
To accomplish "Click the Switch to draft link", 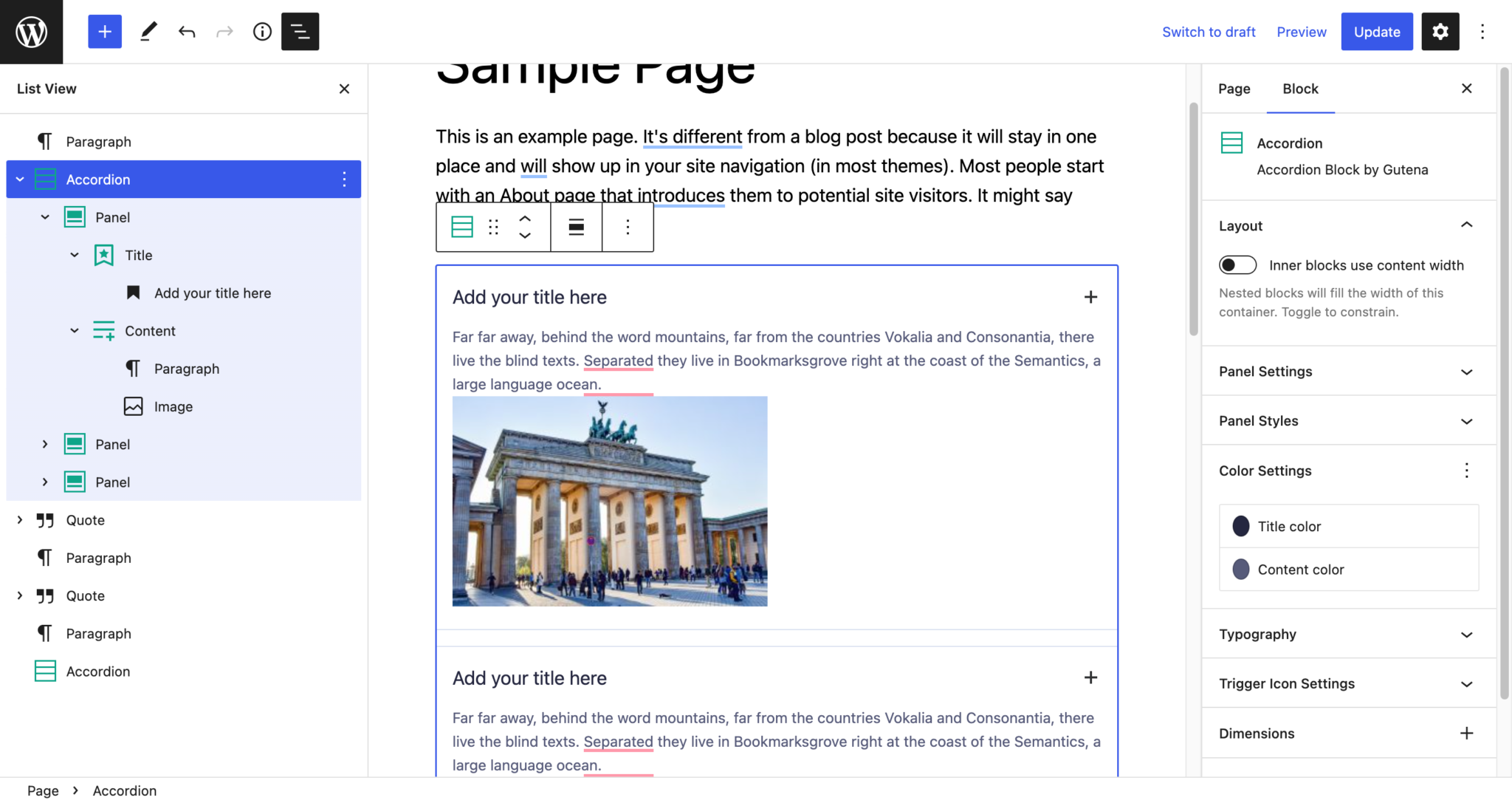I will (x=1209, y=32).
